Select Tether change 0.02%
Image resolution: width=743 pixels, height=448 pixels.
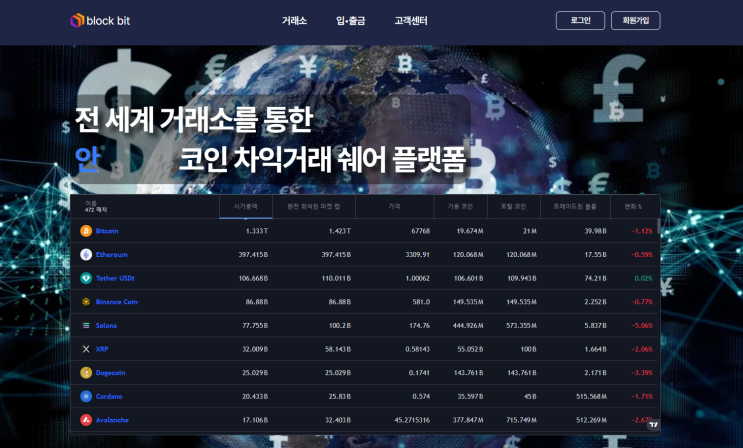coord(643,278)
